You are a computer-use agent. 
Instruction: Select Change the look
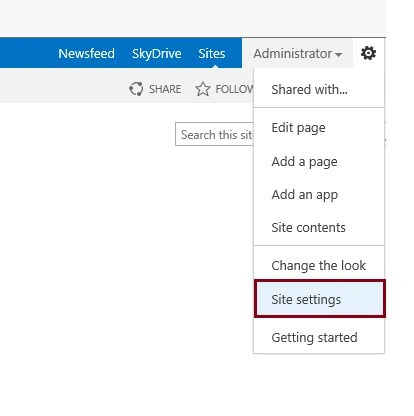tap(319, 266)
